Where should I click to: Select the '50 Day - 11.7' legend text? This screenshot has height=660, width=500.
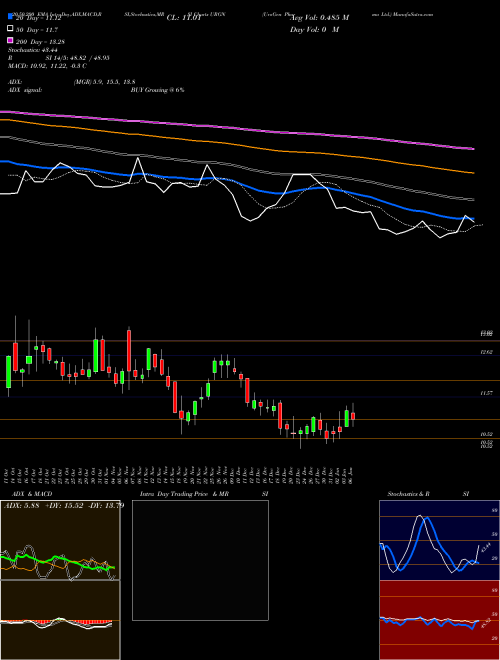[x=37, y=30]
